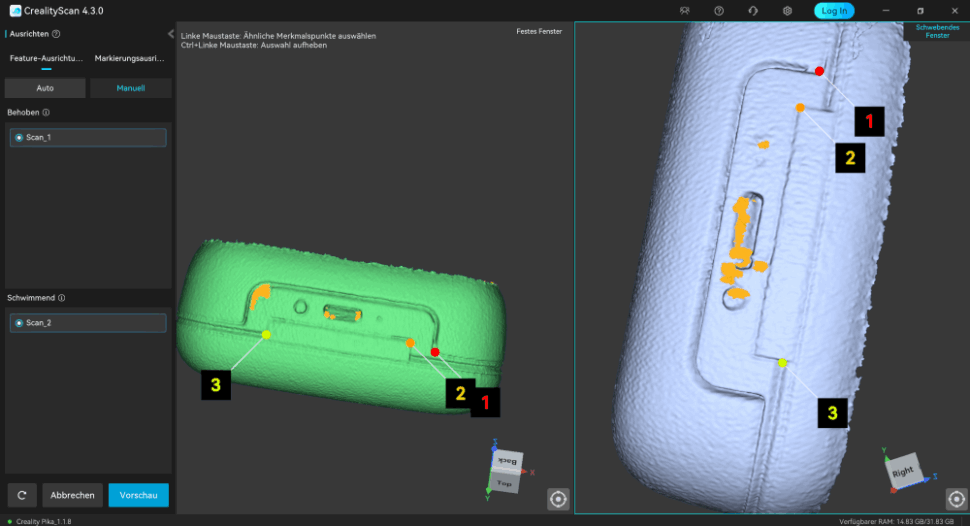Click the 'Linke Maustaste' hint text
Viewport: 970px width, 526px height.
278,36
